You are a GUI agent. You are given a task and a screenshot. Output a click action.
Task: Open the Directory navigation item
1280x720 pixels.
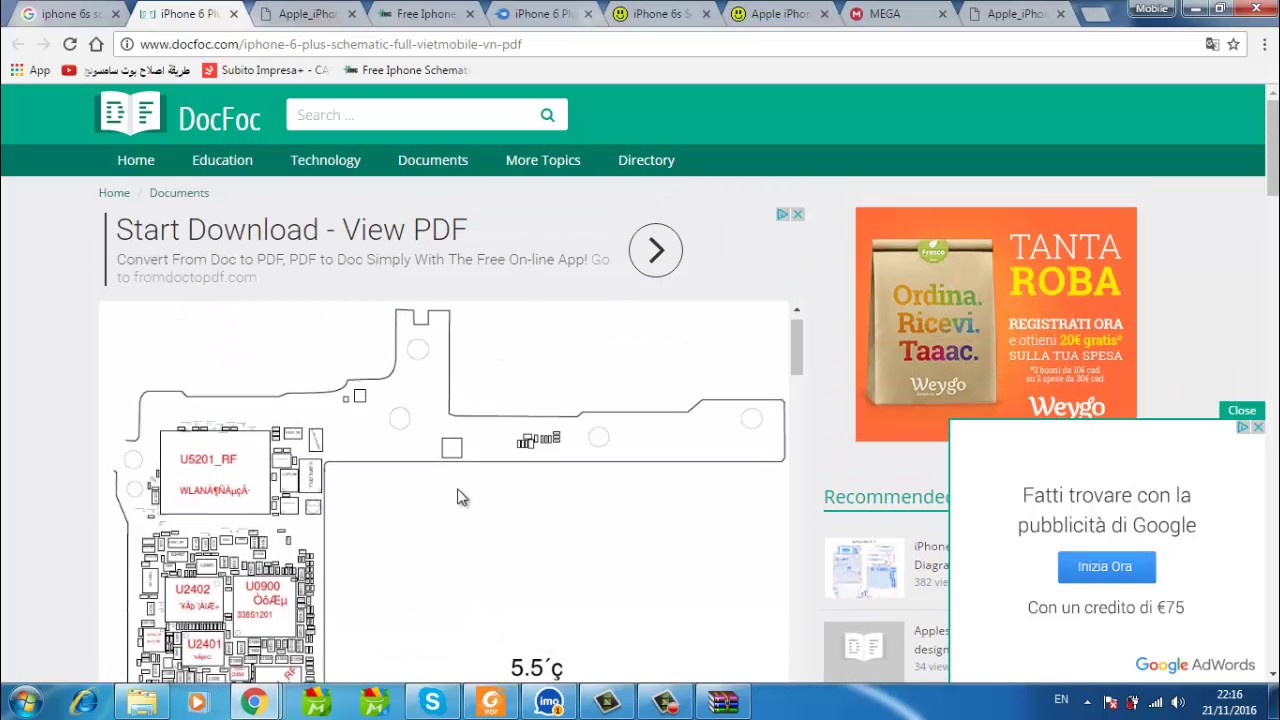646,160
